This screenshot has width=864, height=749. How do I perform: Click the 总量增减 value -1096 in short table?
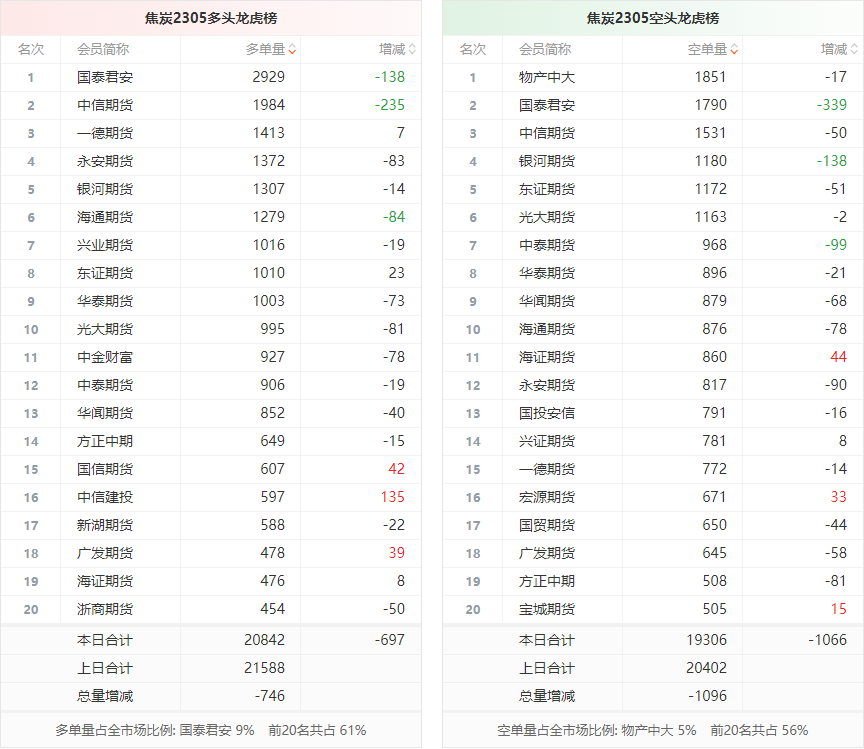(706, 696)
